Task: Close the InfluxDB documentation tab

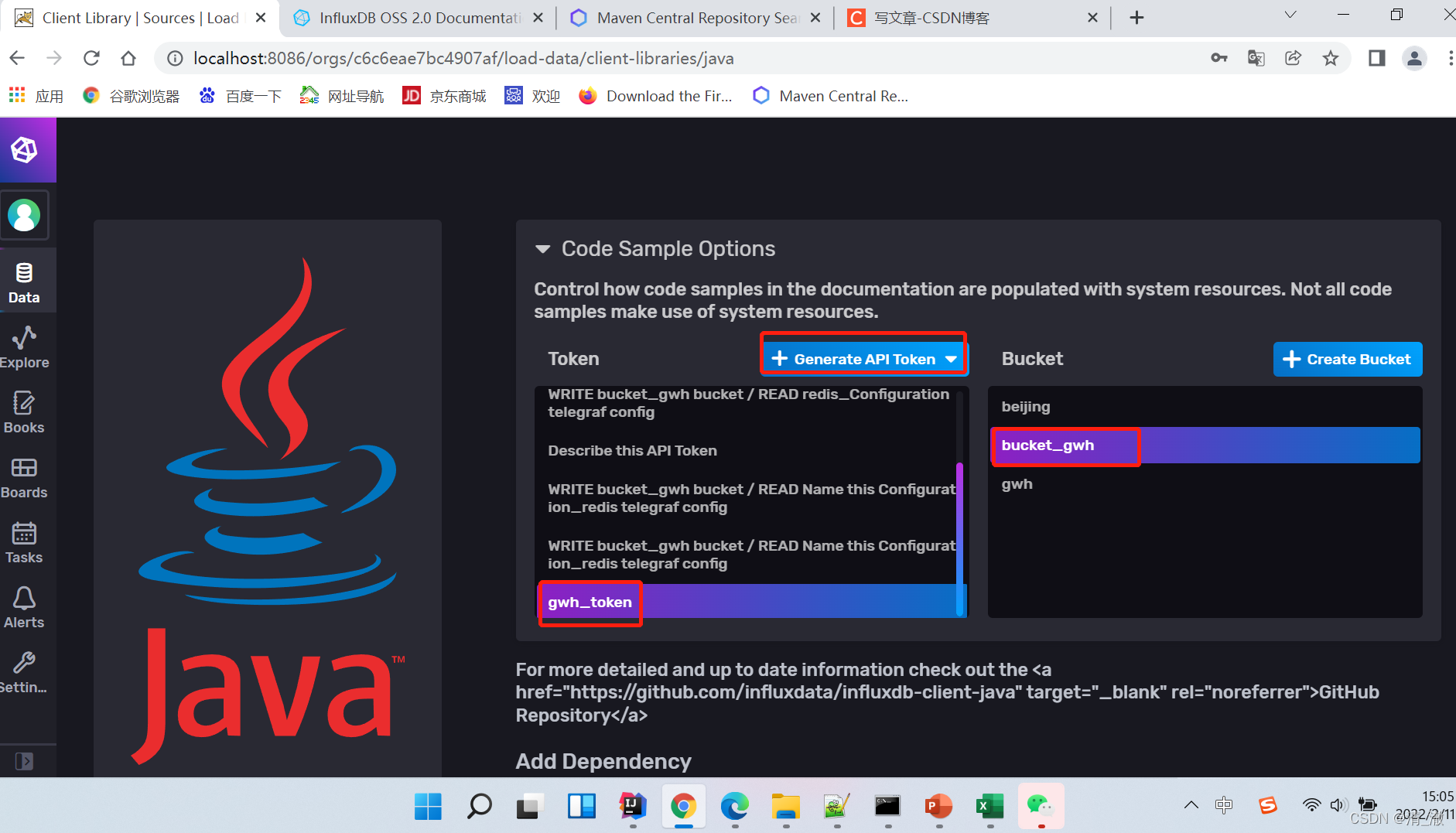Action: coord(538,18)
